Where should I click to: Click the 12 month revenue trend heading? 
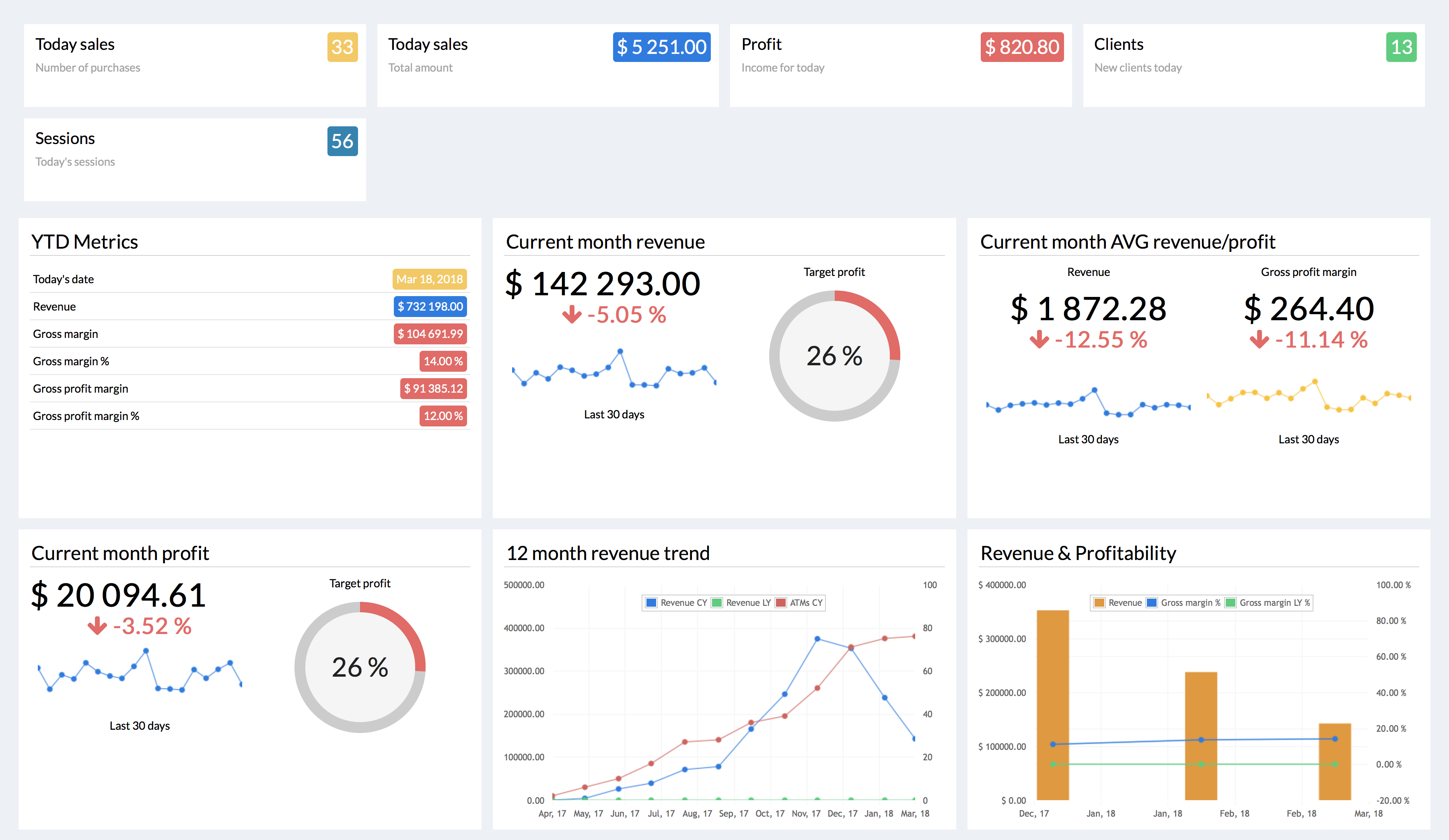608,553
